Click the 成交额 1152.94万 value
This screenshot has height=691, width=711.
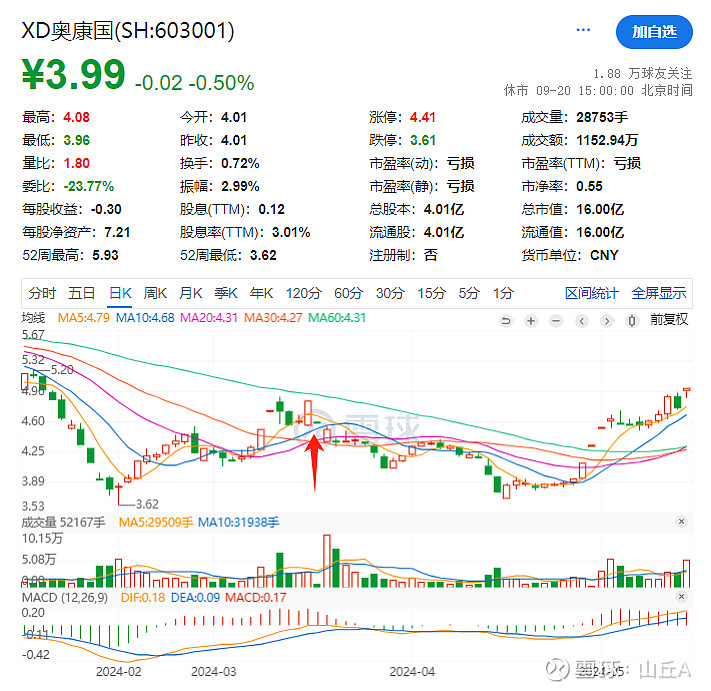[x=607, y=140]
